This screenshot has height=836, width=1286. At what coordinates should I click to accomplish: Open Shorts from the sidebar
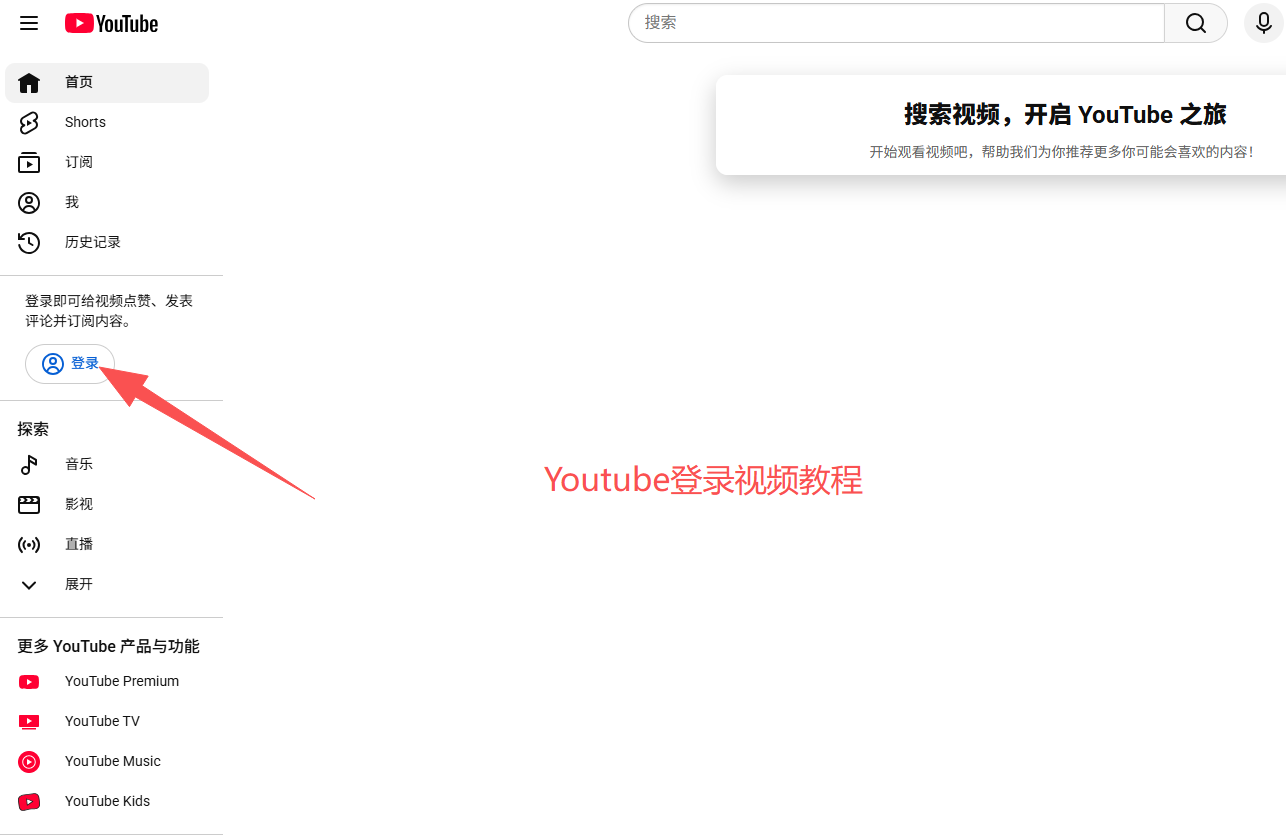(x=107, y=122)
